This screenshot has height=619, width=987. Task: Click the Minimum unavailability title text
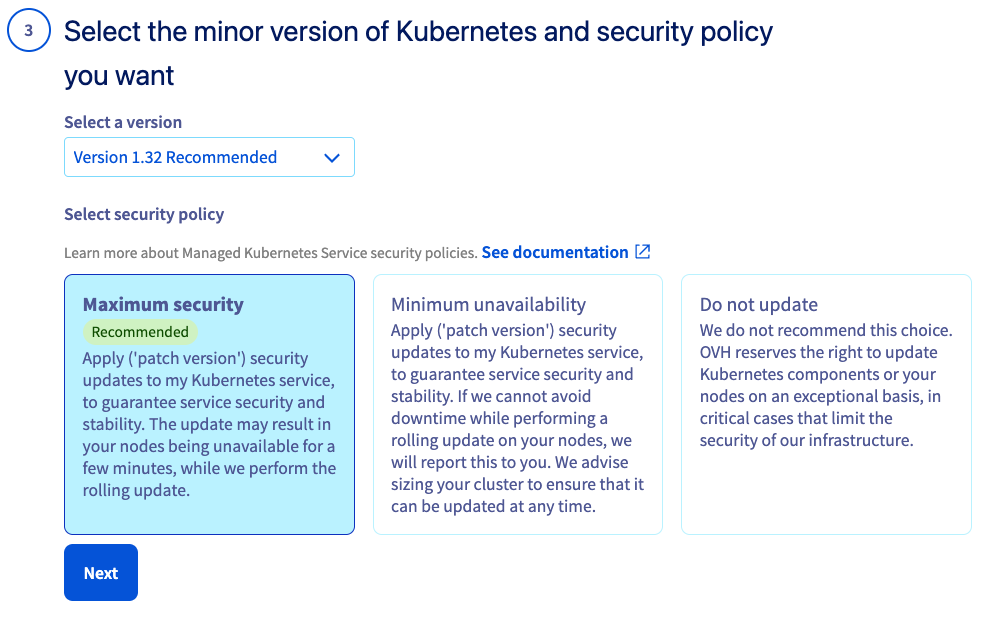tap(488, 304)
